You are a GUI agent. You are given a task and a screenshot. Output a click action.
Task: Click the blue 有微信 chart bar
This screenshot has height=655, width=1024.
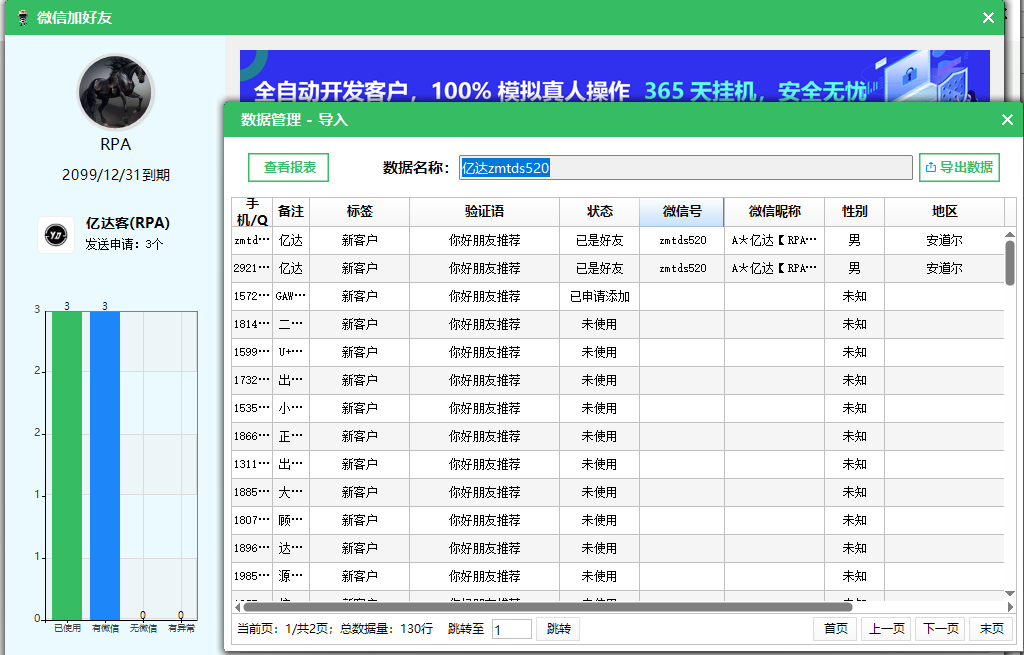coord(105,465)
